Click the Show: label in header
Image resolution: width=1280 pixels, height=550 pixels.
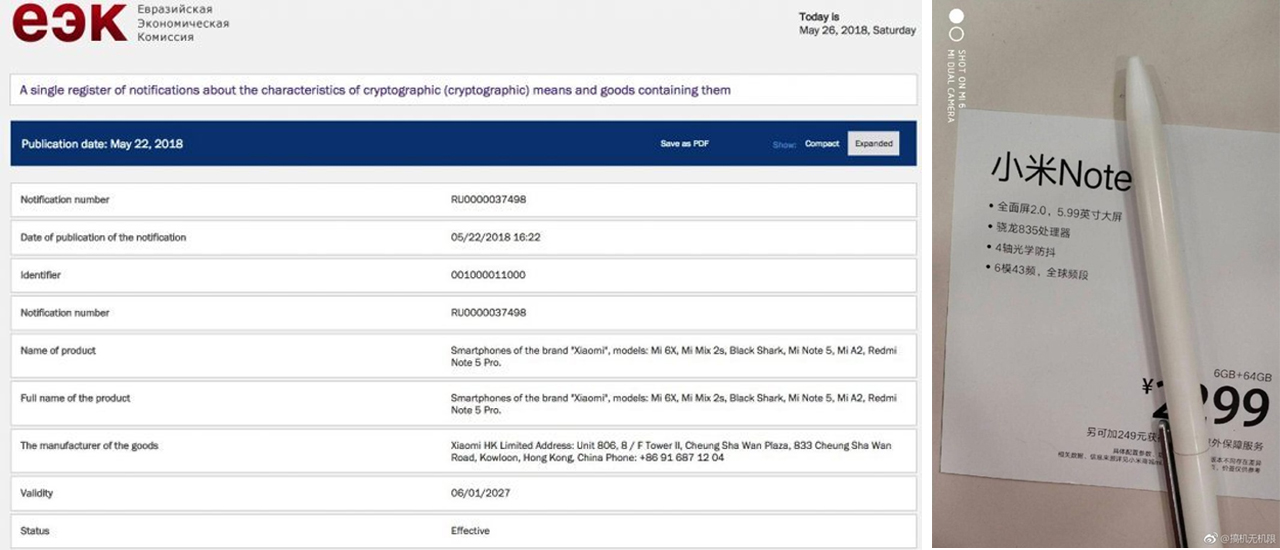(x=784, y=145)
